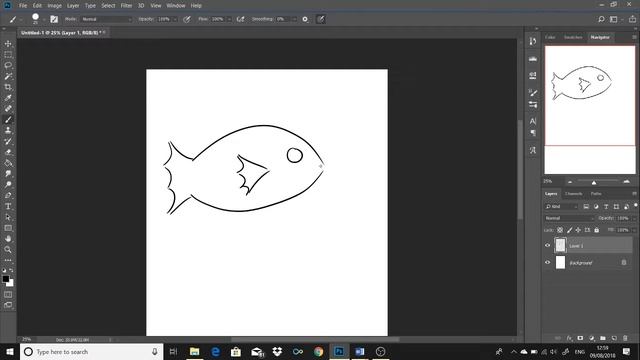Image resolution: width=640 pixels, height=360 pixels.
Task: Select the History Brush tool
Action: [8, 141]
